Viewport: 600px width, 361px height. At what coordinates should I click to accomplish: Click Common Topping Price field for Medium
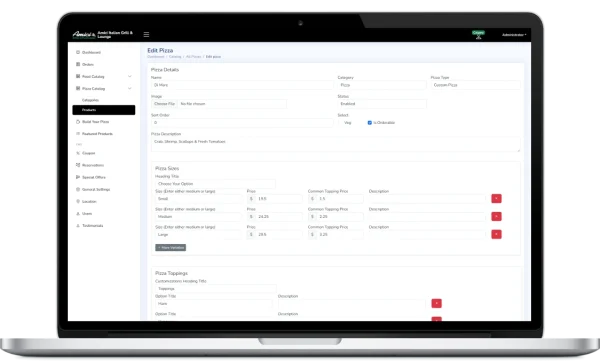click(x=340, y=217)
